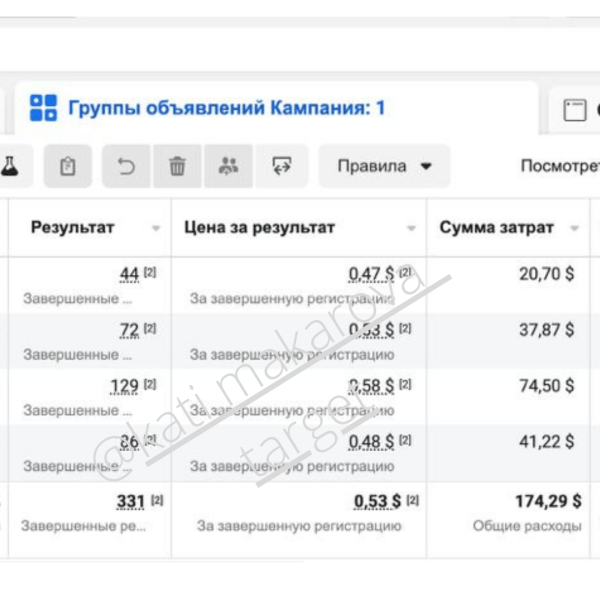Click the audience people icon
Image resolution: width=600 pixels, height=600 pixels.
(x=228, y=166)
